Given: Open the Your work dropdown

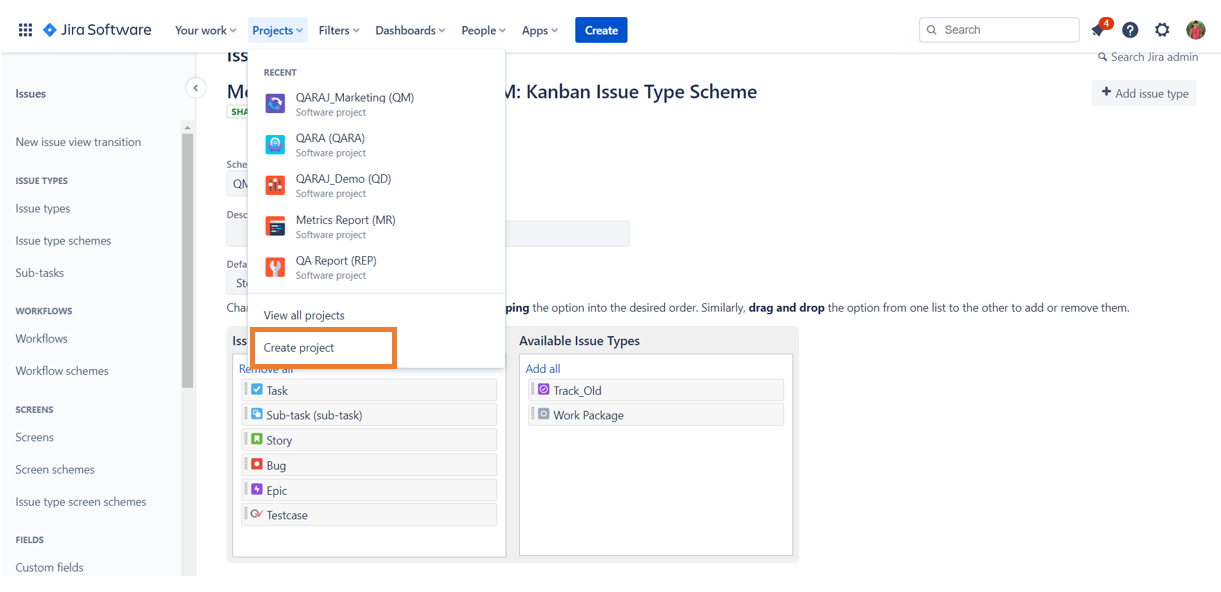Looking at the screenshot, I should coord(206,30).
